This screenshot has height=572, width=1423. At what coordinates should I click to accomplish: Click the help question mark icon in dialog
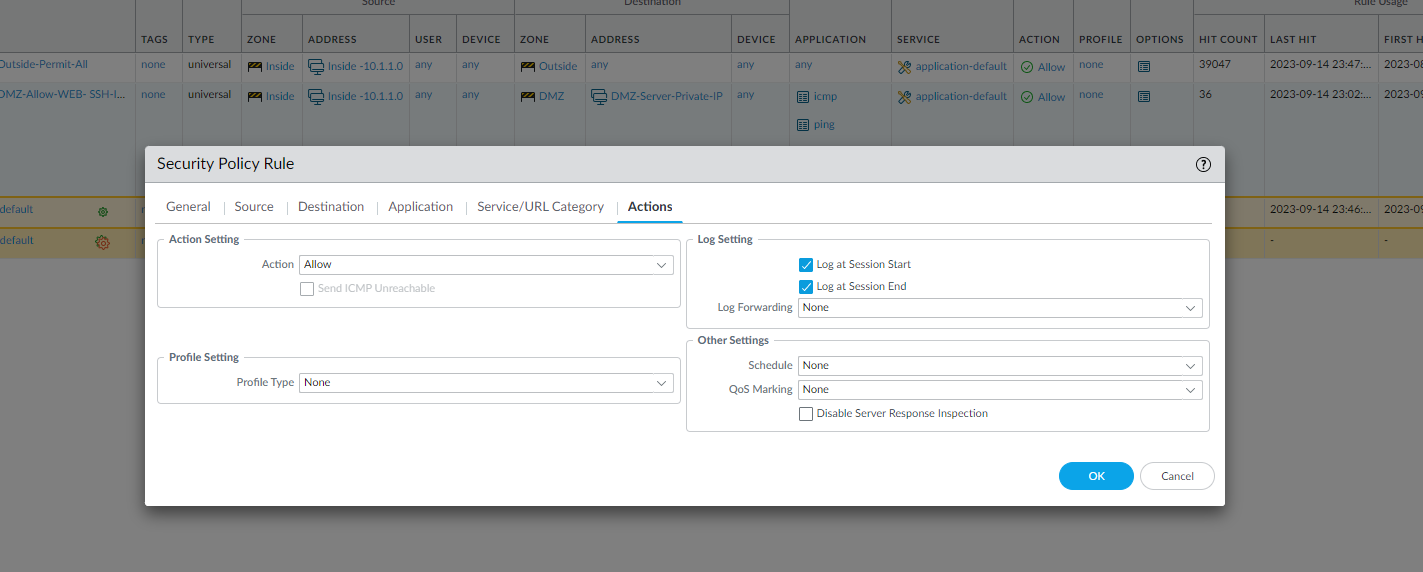(x=1203, y=165)
